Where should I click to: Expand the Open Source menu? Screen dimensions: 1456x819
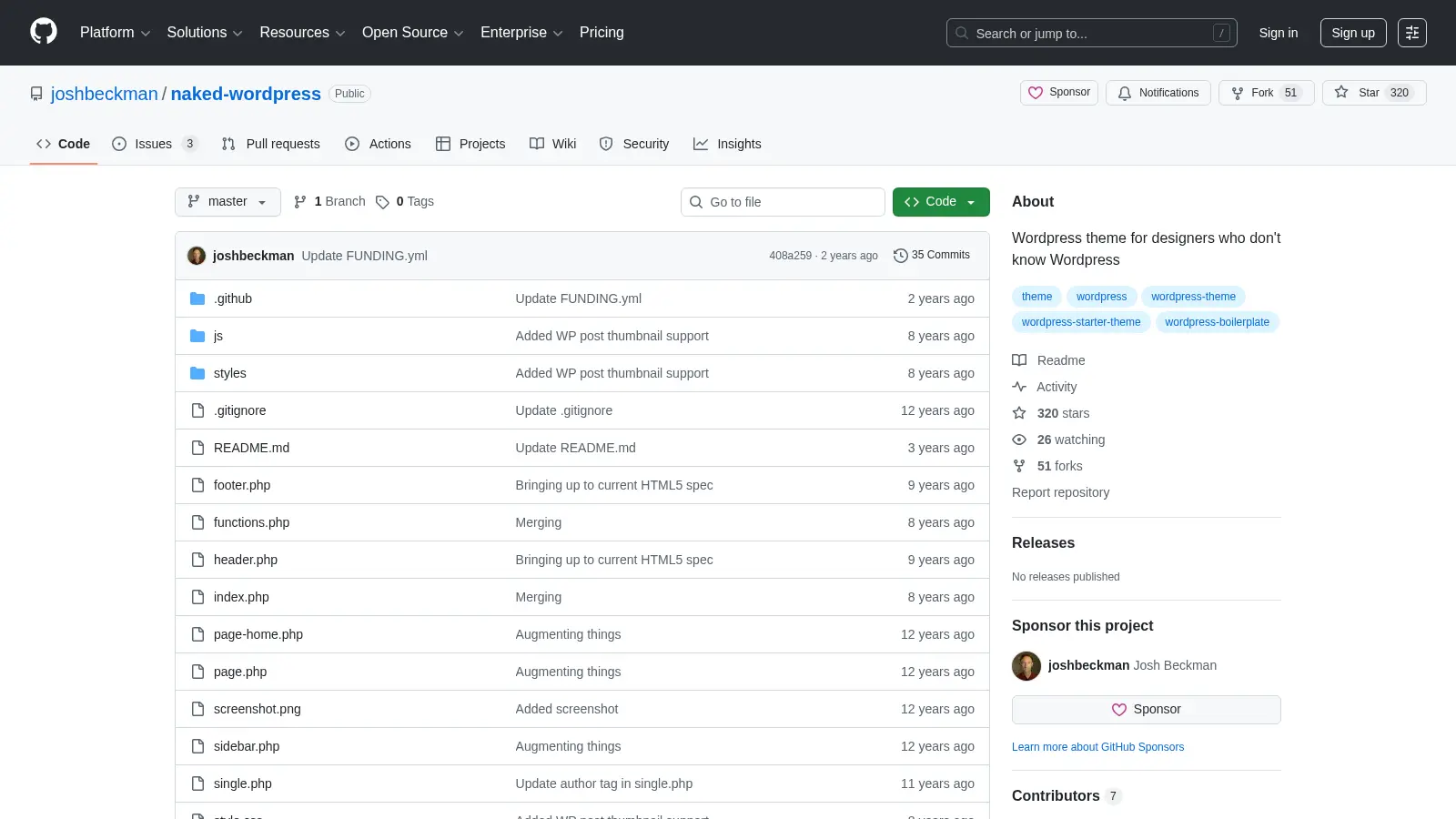tap(413, 33)
